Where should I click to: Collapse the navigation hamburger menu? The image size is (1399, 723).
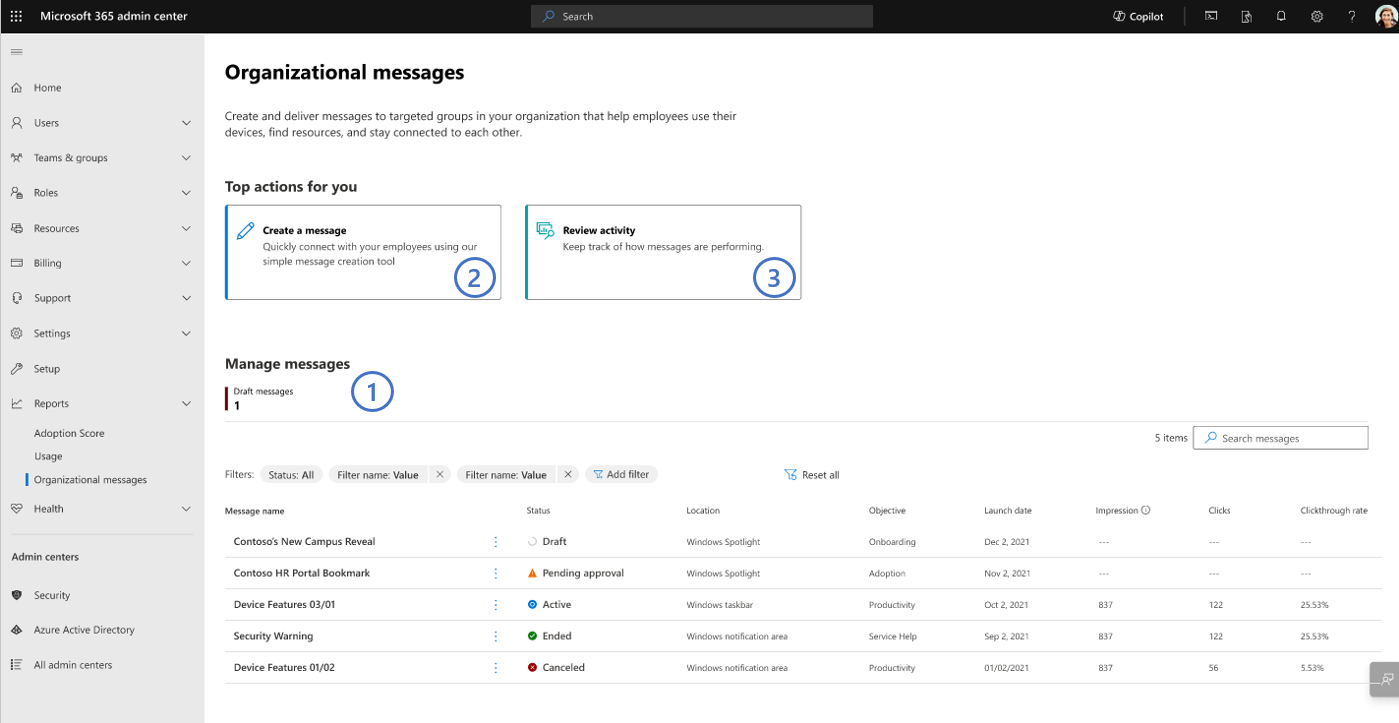[x=16, y=52]
